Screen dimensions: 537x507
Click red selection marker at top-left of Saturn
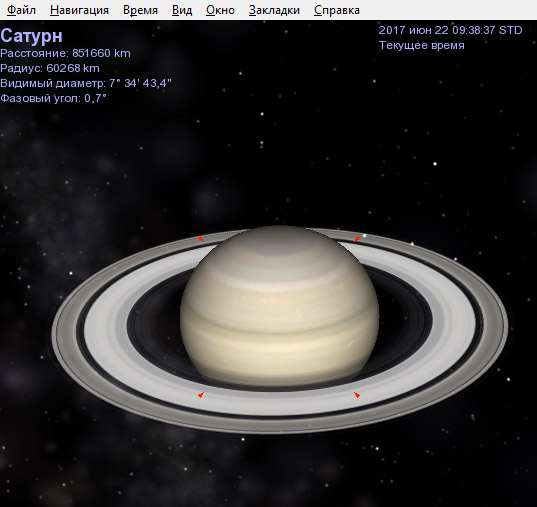click(201, 239)
